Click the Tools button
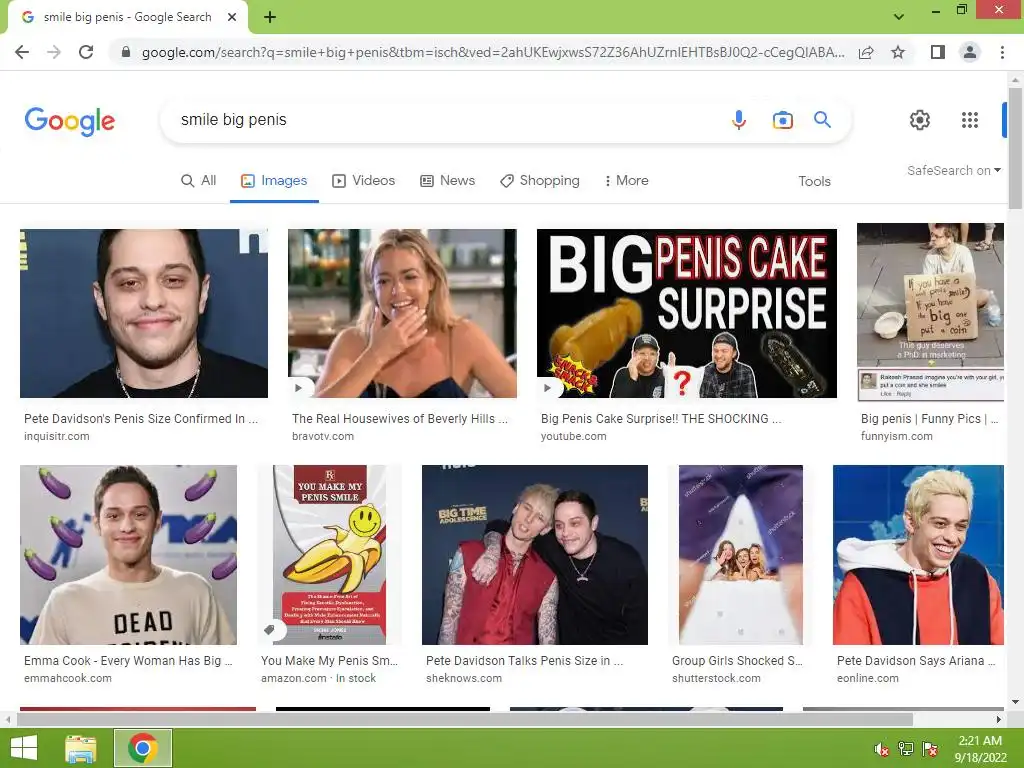1024x768 pixels. pyautogui.click(x=814, y=182)
